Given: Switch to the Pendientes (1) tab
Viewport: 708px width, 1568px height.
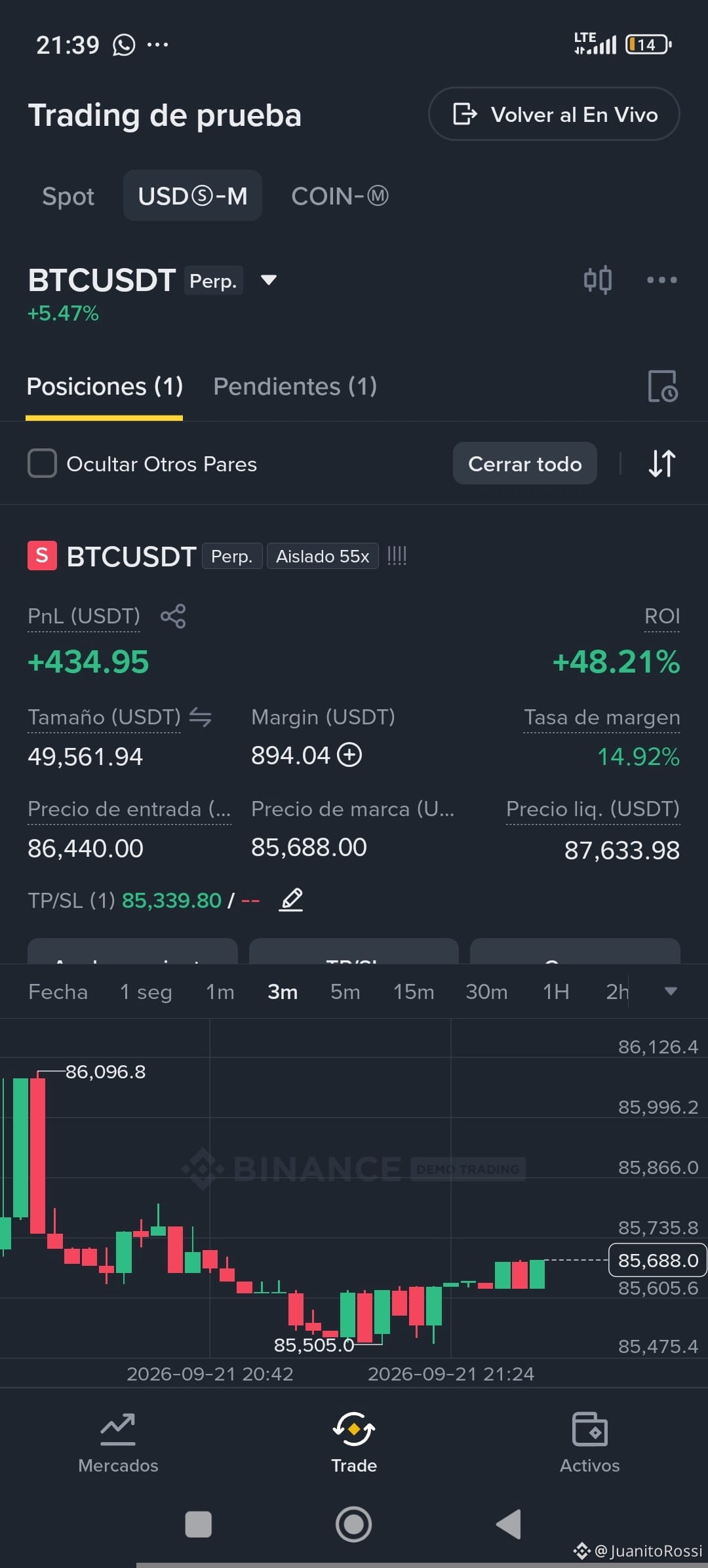Looking at the screenshot, I should point(295,386).
